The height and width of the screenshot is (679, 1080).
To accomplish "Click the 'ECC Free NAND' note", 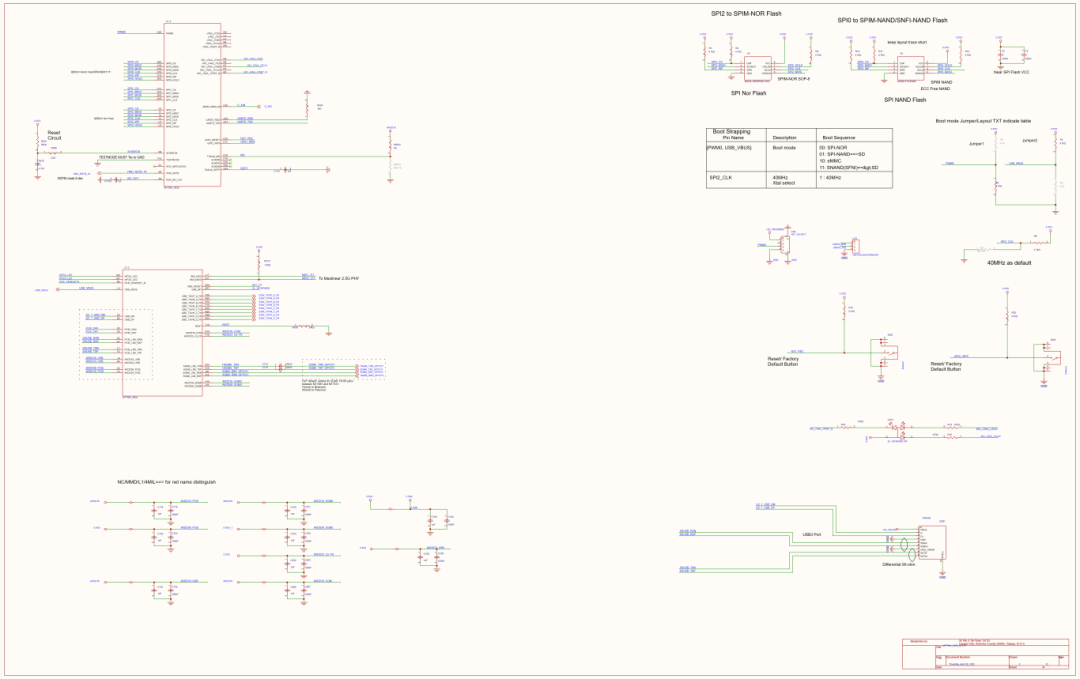I will (935, 88).
